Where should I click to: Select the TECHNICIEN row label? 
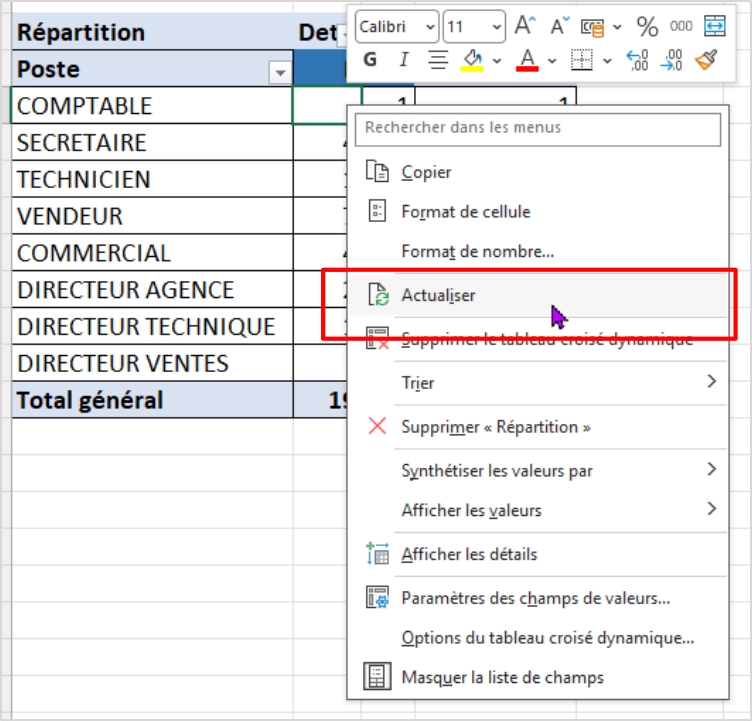[x=152, y=179]
